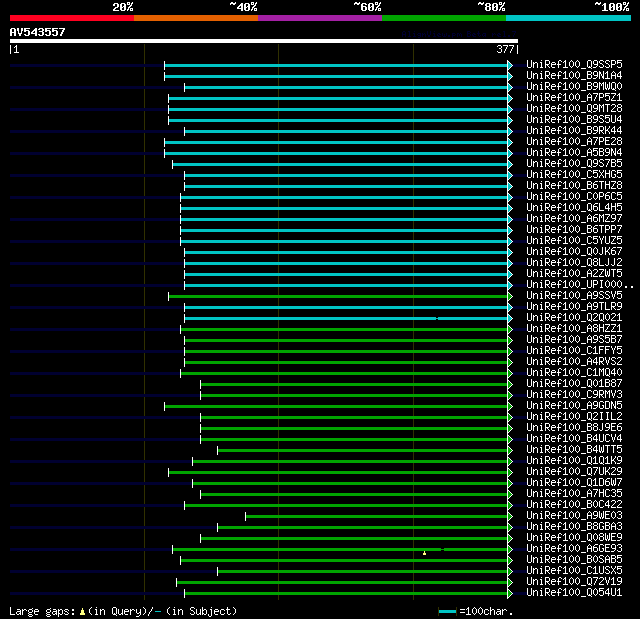The image size is (640, 619).
Task: Click the UniRef100_A9S5B7 label
Action: tap(574, 340)
